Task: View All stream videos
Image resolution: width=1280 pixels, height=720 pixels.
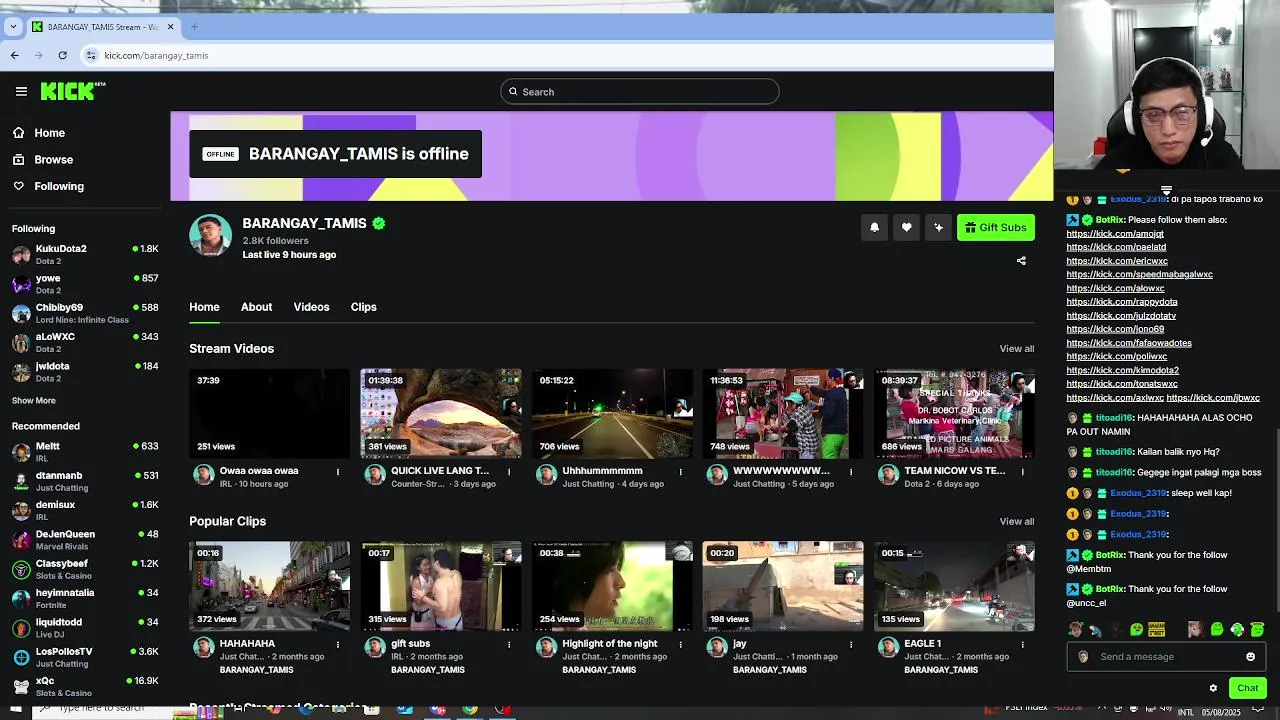Action: (x=1016, y=349)
